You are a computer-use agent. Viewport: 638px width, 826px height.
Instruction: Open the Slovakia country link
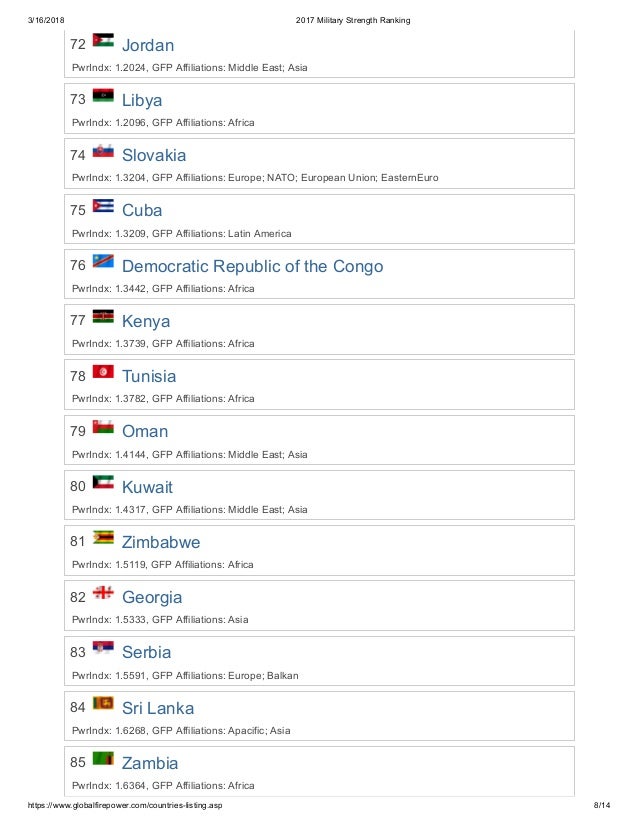[154, 155]
